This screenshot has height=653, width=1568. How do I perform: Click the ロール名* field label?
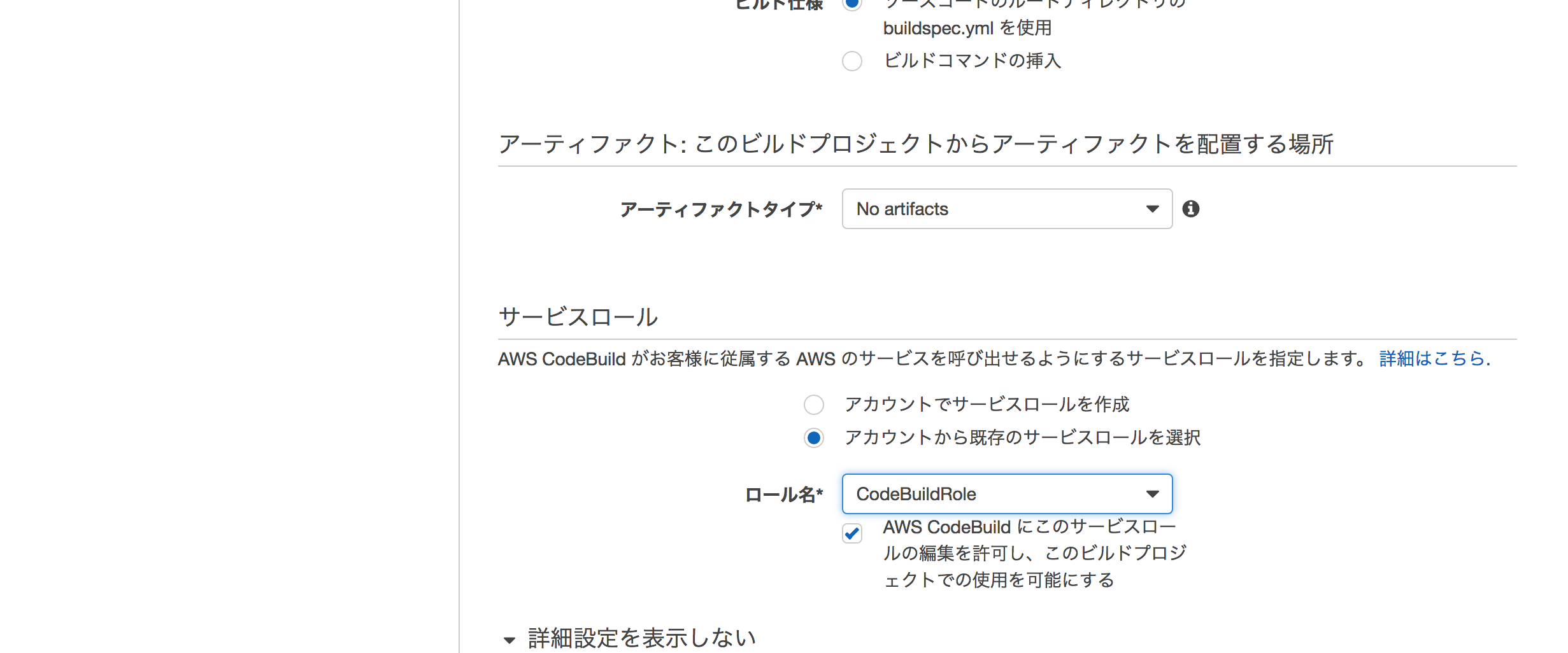click(783, 494)
